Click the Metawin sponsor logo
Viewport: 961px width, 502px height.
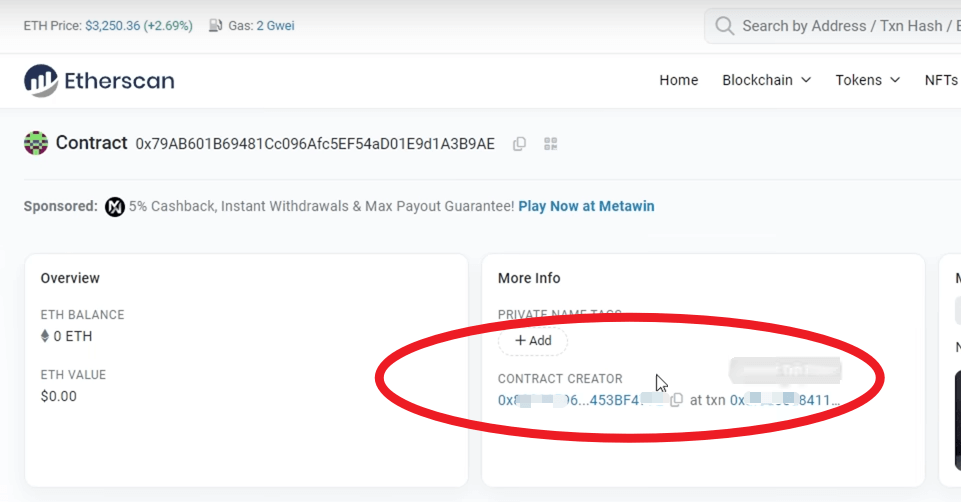pyautogui.click(x=115, y=207)
